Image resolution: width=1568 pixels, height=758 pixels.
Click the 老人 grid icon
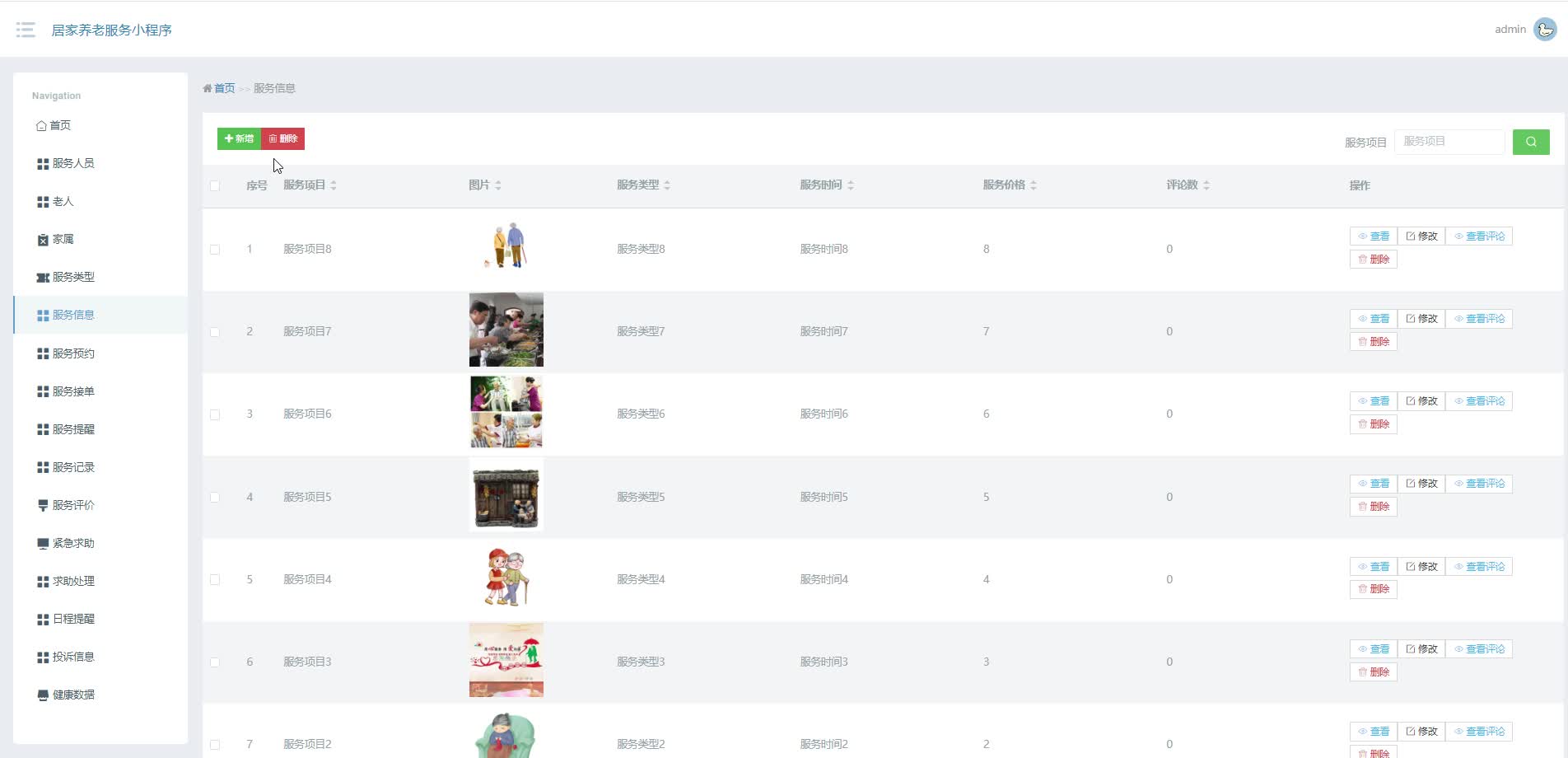coord(43,202)
